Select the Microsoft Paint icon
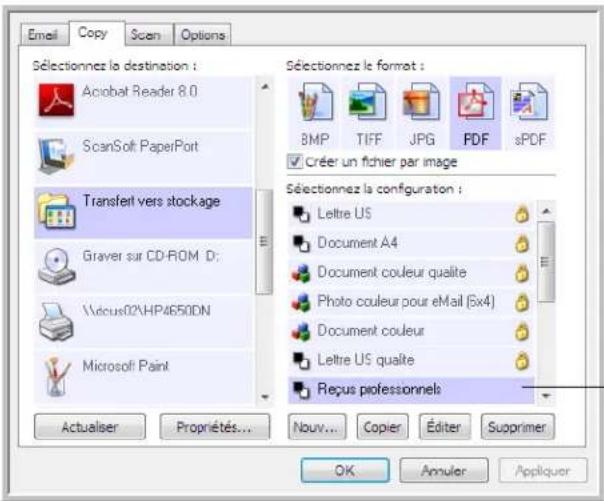604x501 pixels. click(57, 377)
